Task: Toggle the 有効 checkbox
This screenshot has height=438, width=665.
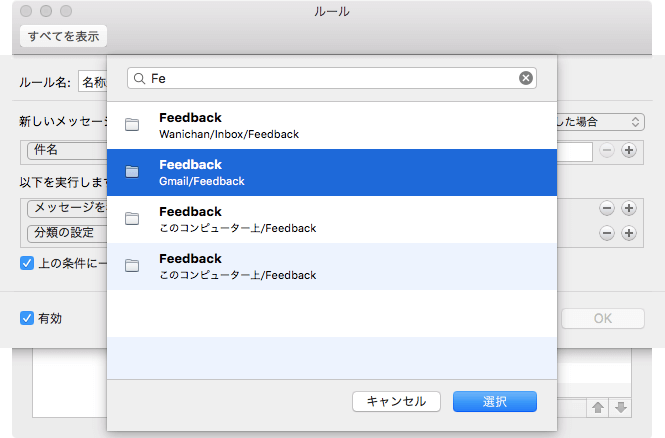Action: (x=27, y=318)
